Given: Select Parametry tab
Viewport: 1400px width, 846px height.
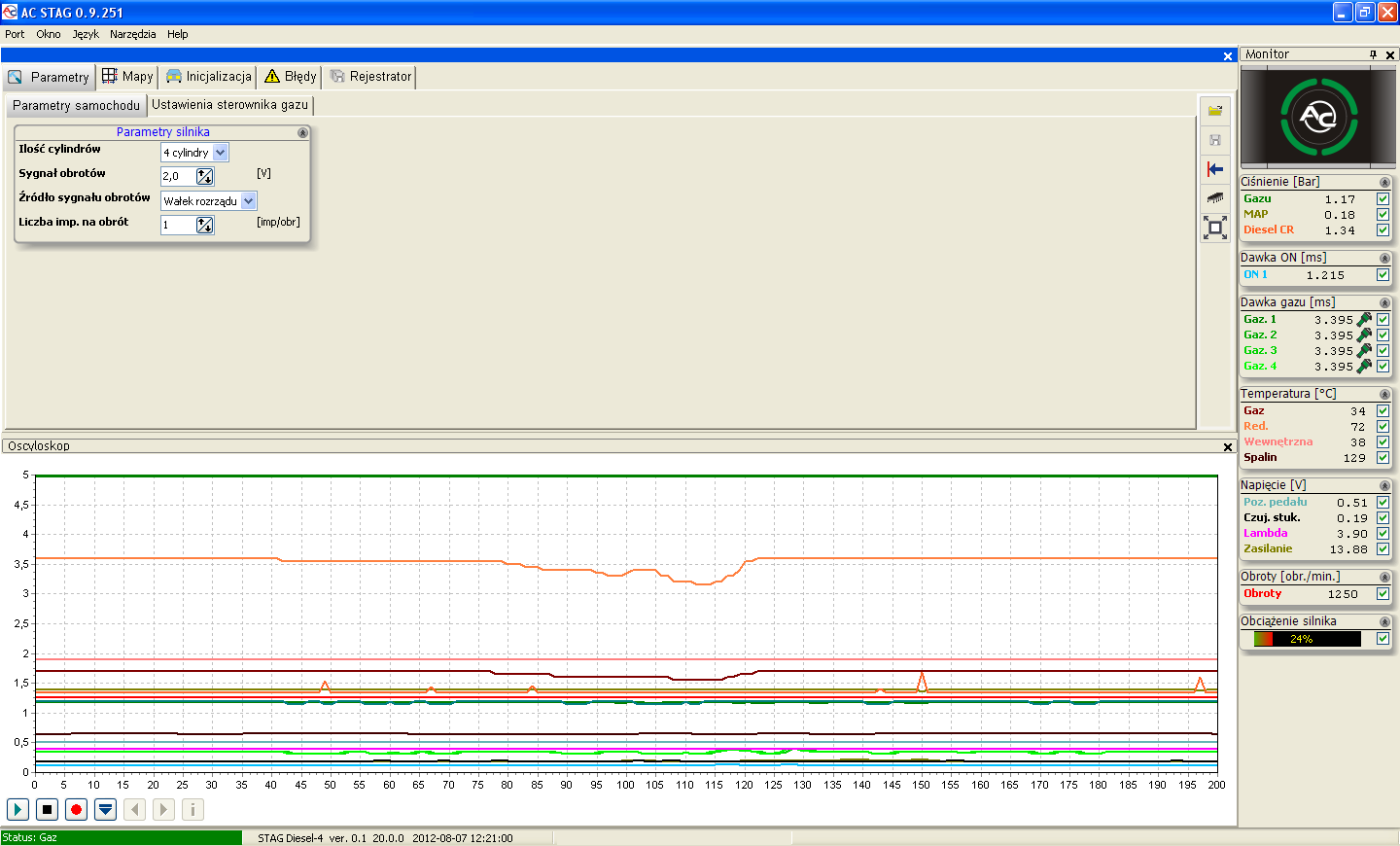Looking at the screenshot, I should 49,77.
